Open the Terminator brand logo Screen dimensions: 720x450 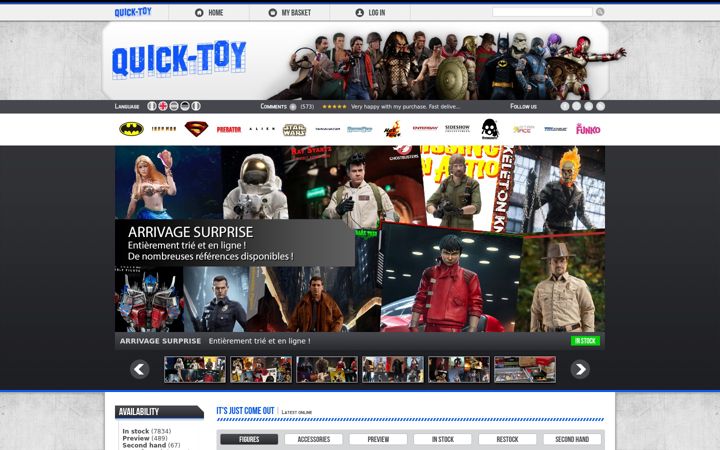click(x=327, y=129)
